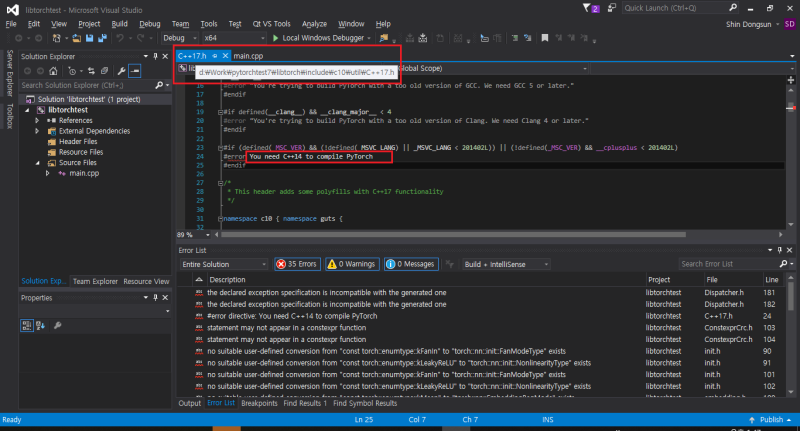Open the Build menu

coord(119,24)
